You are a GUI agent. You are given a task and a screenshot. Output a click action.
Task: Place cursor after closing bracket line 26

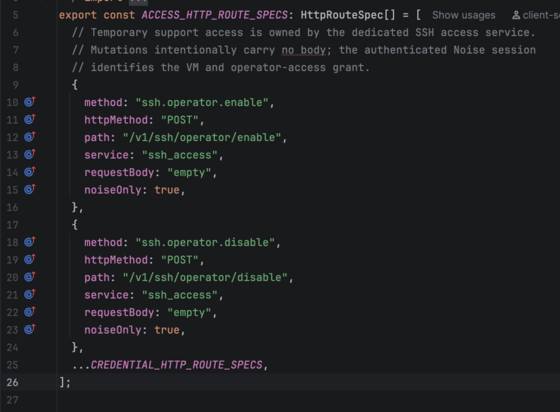pos(72,382)
